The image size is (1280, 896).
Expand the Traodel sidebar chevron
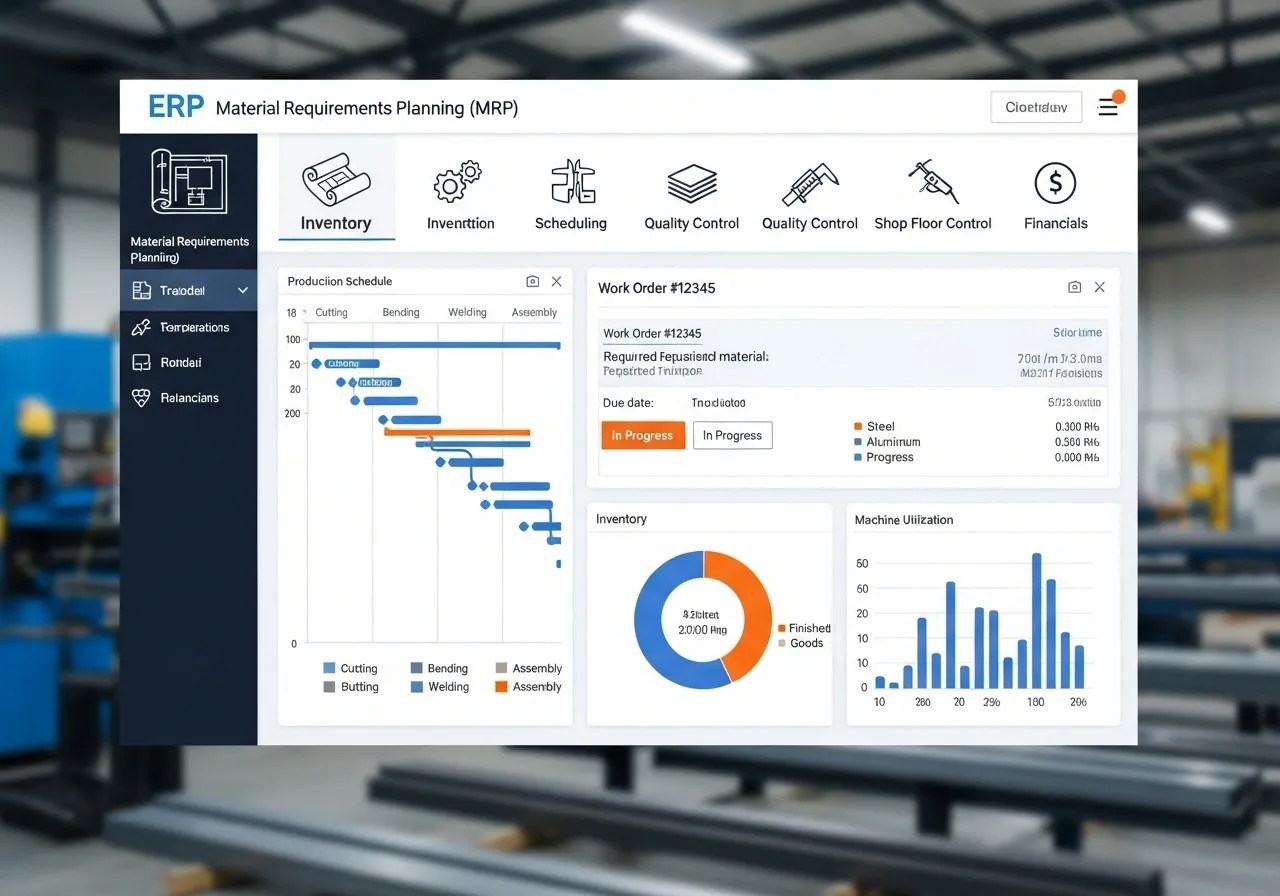pos(243,291)
